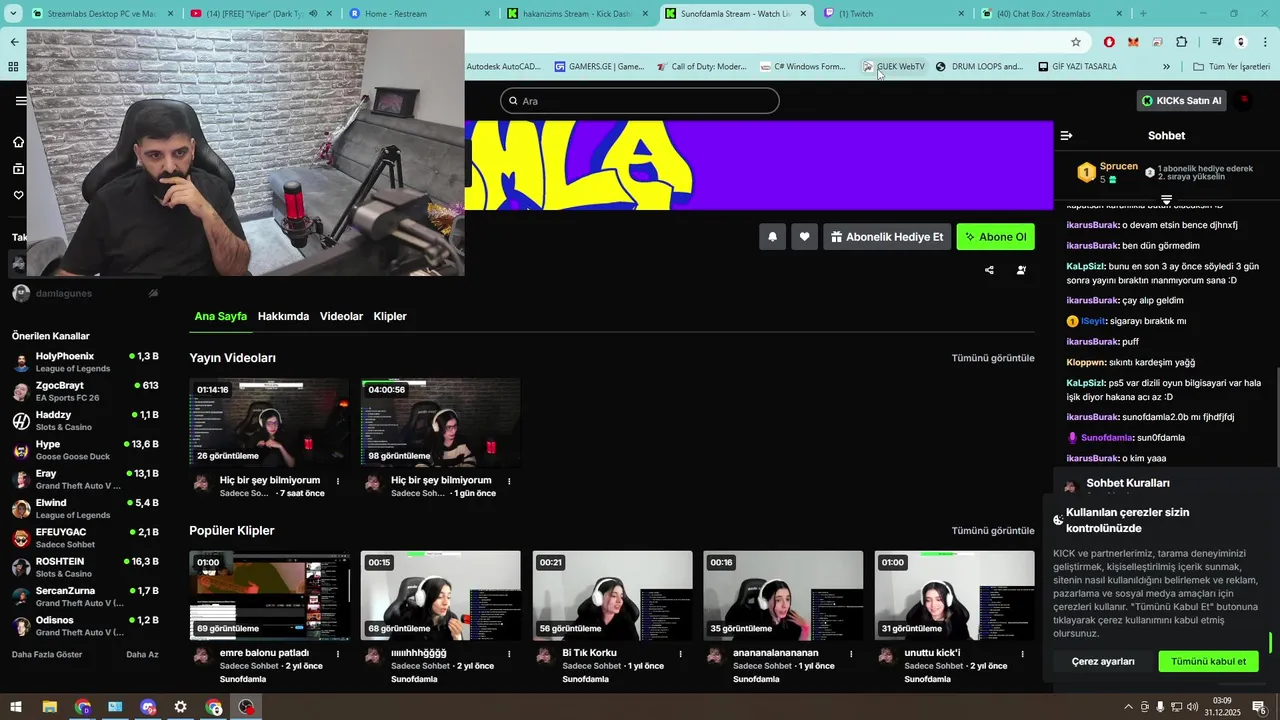Click the KICKs Satın Al button
This screenshot has height=720, width=1280.
1181,101
